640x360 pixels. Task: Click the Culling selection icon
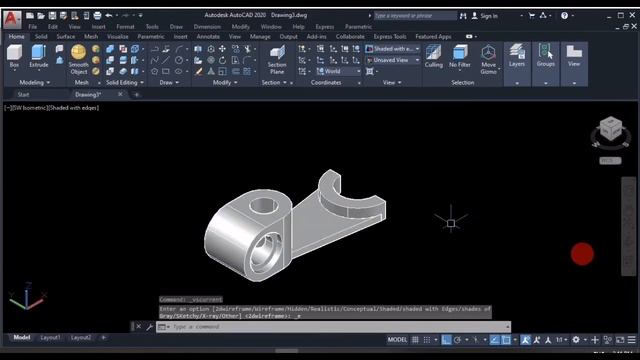tap(433, 56)
